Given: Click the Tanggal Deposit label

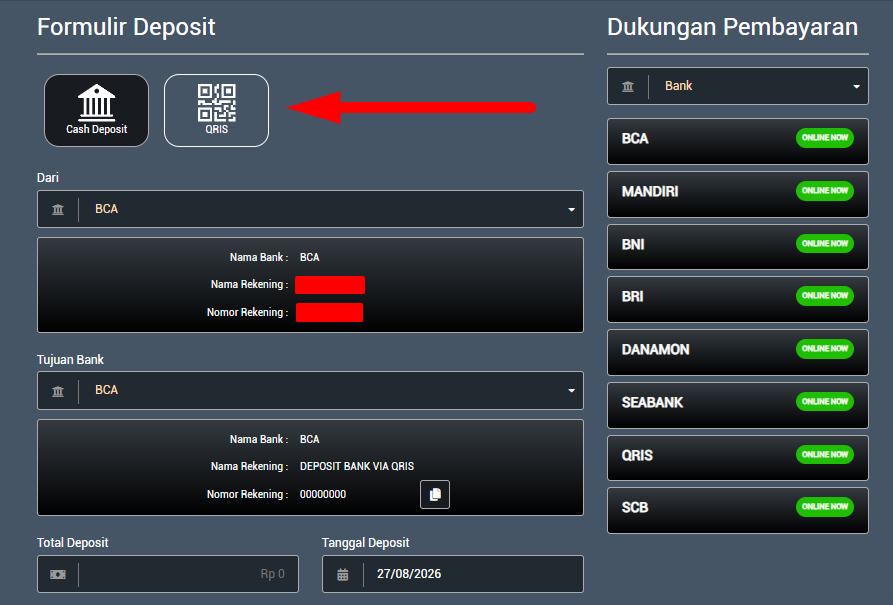Looking at the screenshot, I should [x=366, y=543].
